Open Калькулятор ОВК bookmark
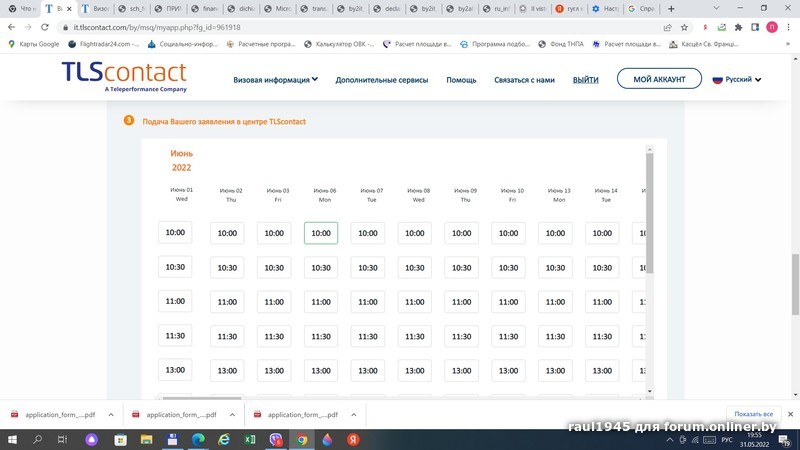800x450 pixels. [339, 44]
